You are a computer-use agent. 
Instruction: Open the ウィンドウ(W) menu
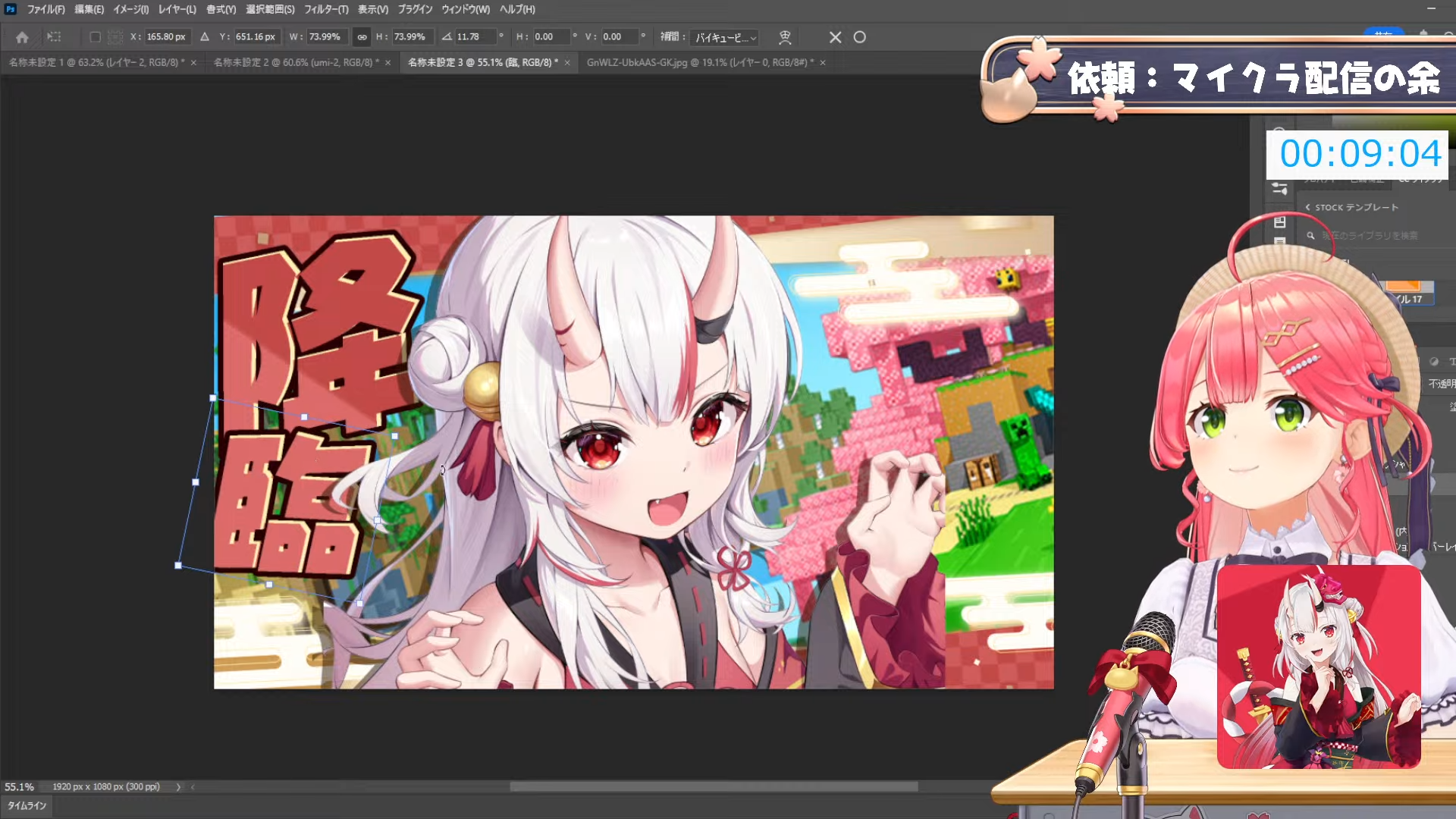466,9
